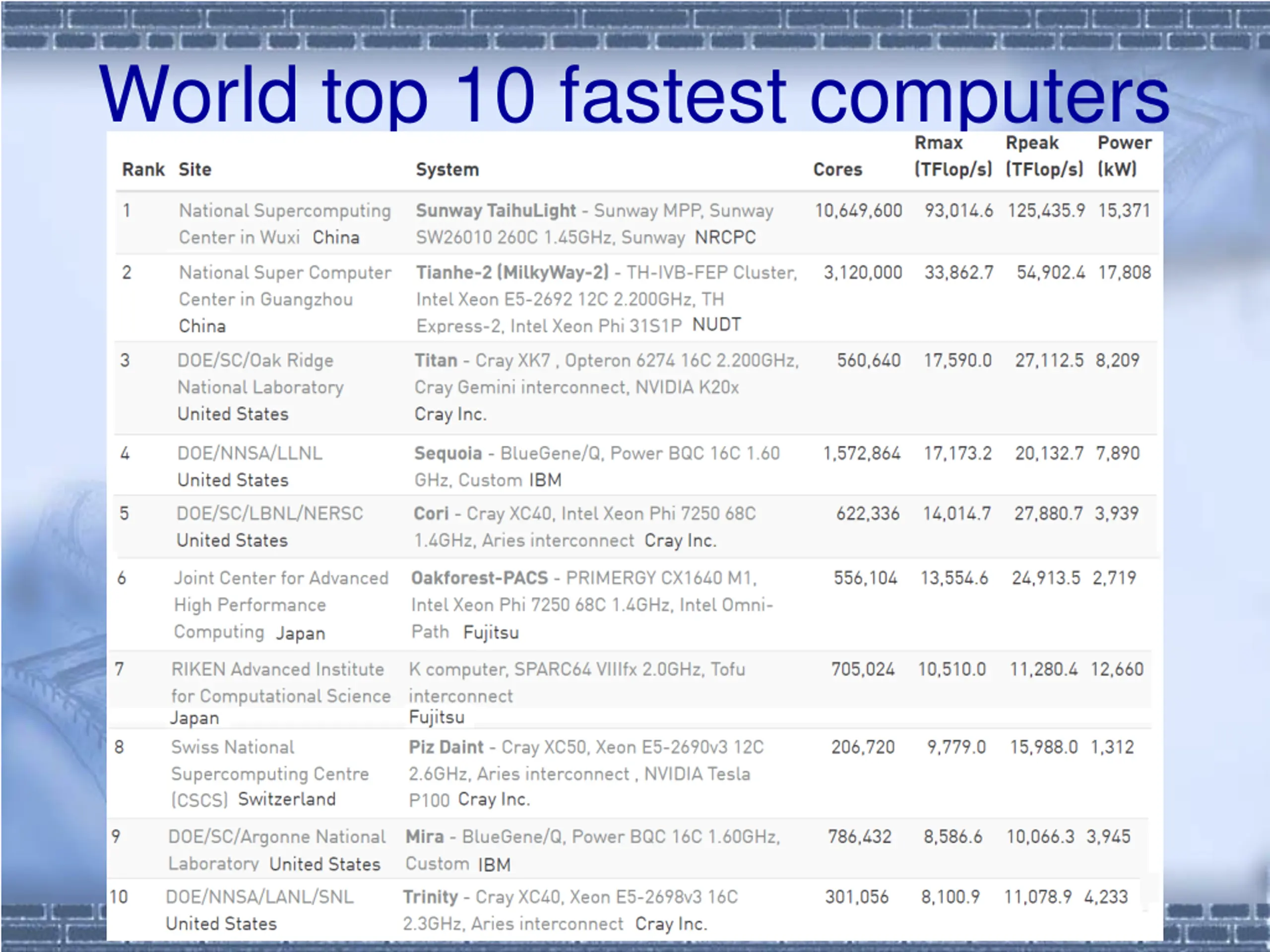Click power value '15,371'
This screenshot has width=1270, height=952.
pos(1125,211)
